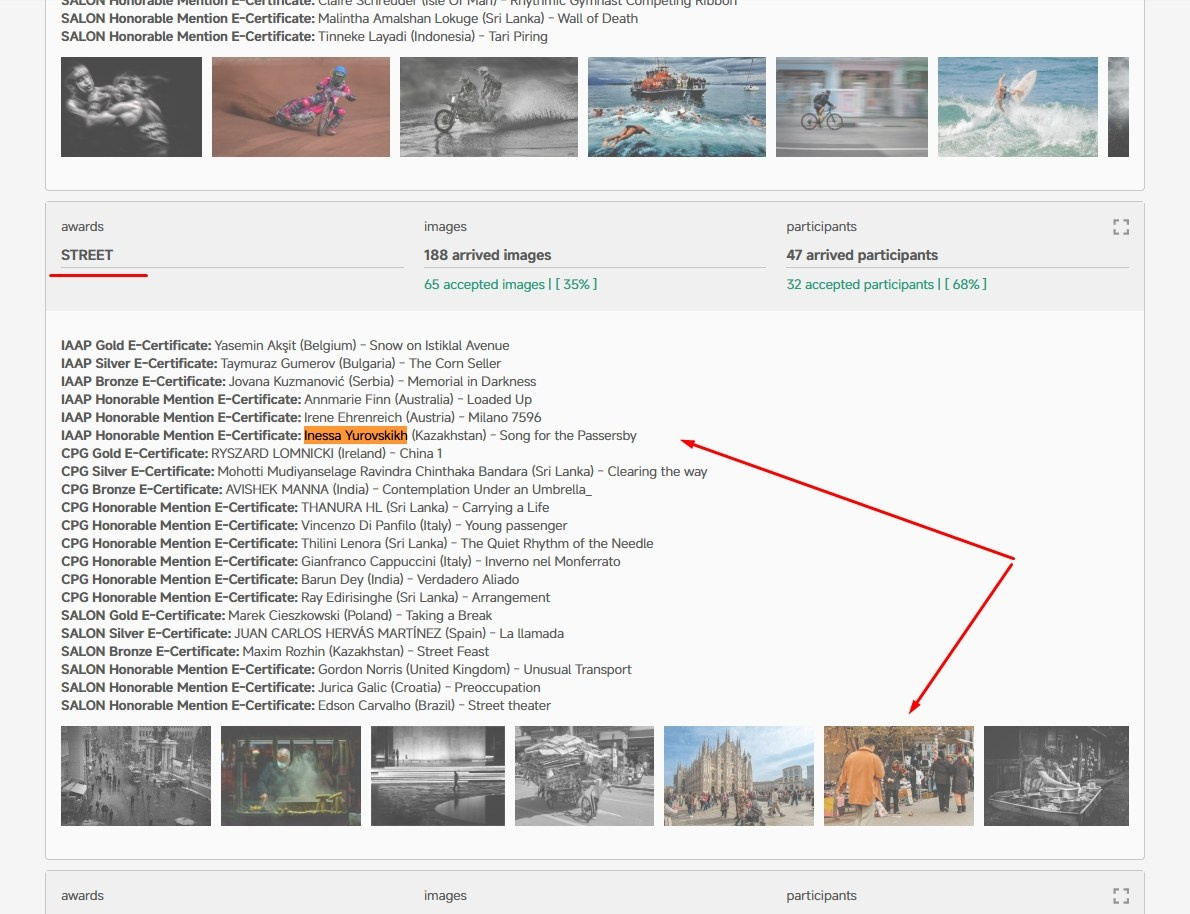Select the loaded cart black-and-white thumbnail

click(x=584, y=776)
